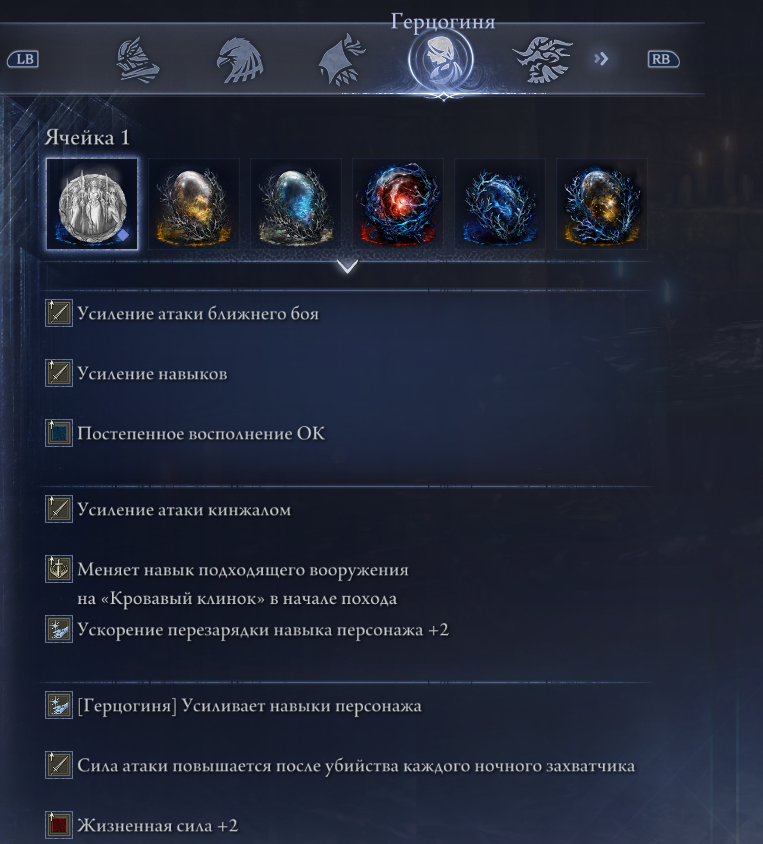
Task: Select the Ускорение перезарядки навыка персонажа +2 entry
Action: [x=248, y=629]
